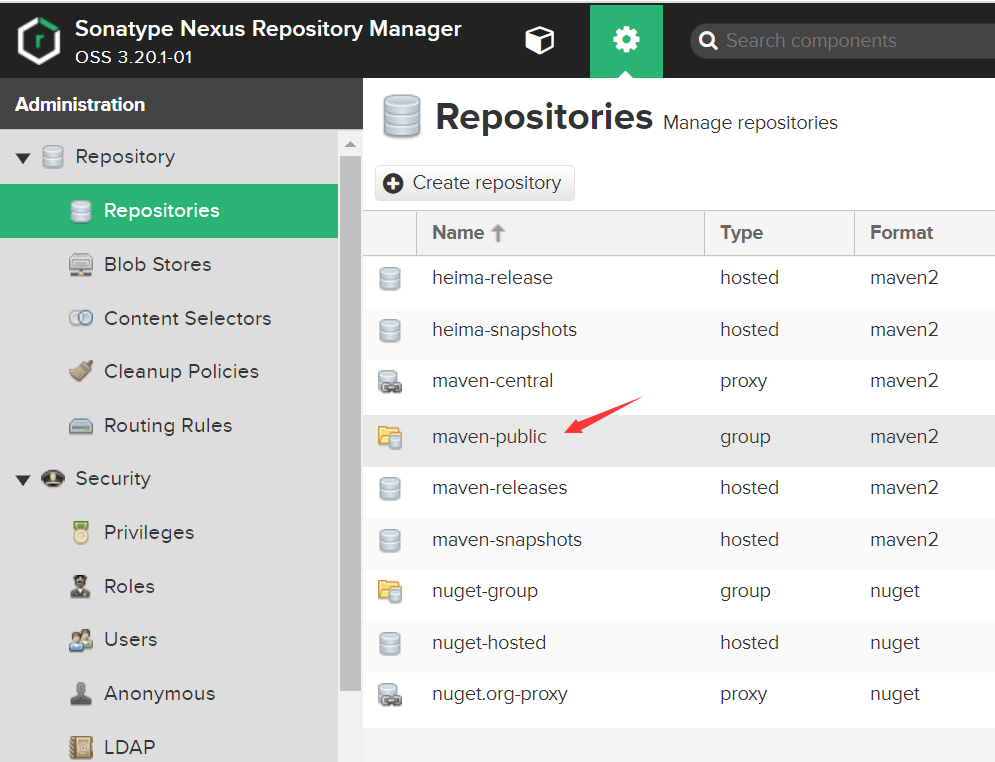Click the Blob Stores icon
The image size is (995, 762).
click(81, 265)
